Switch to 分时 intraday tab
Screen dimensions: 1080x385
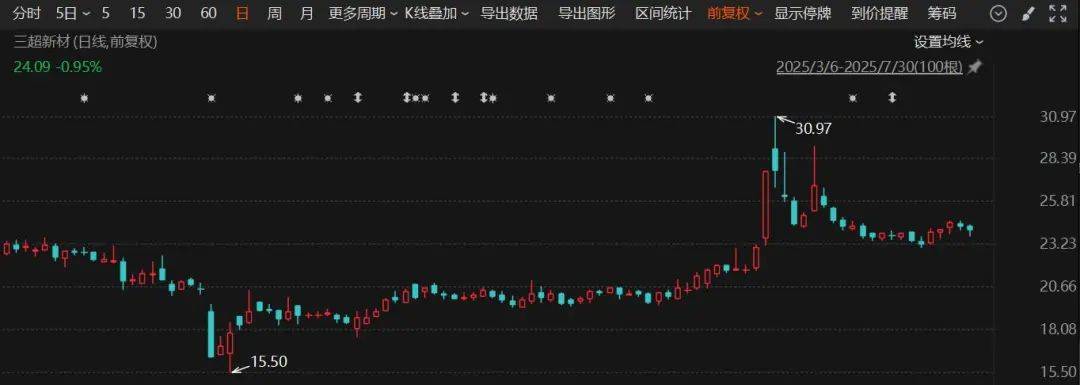click(x=27, y=13)
